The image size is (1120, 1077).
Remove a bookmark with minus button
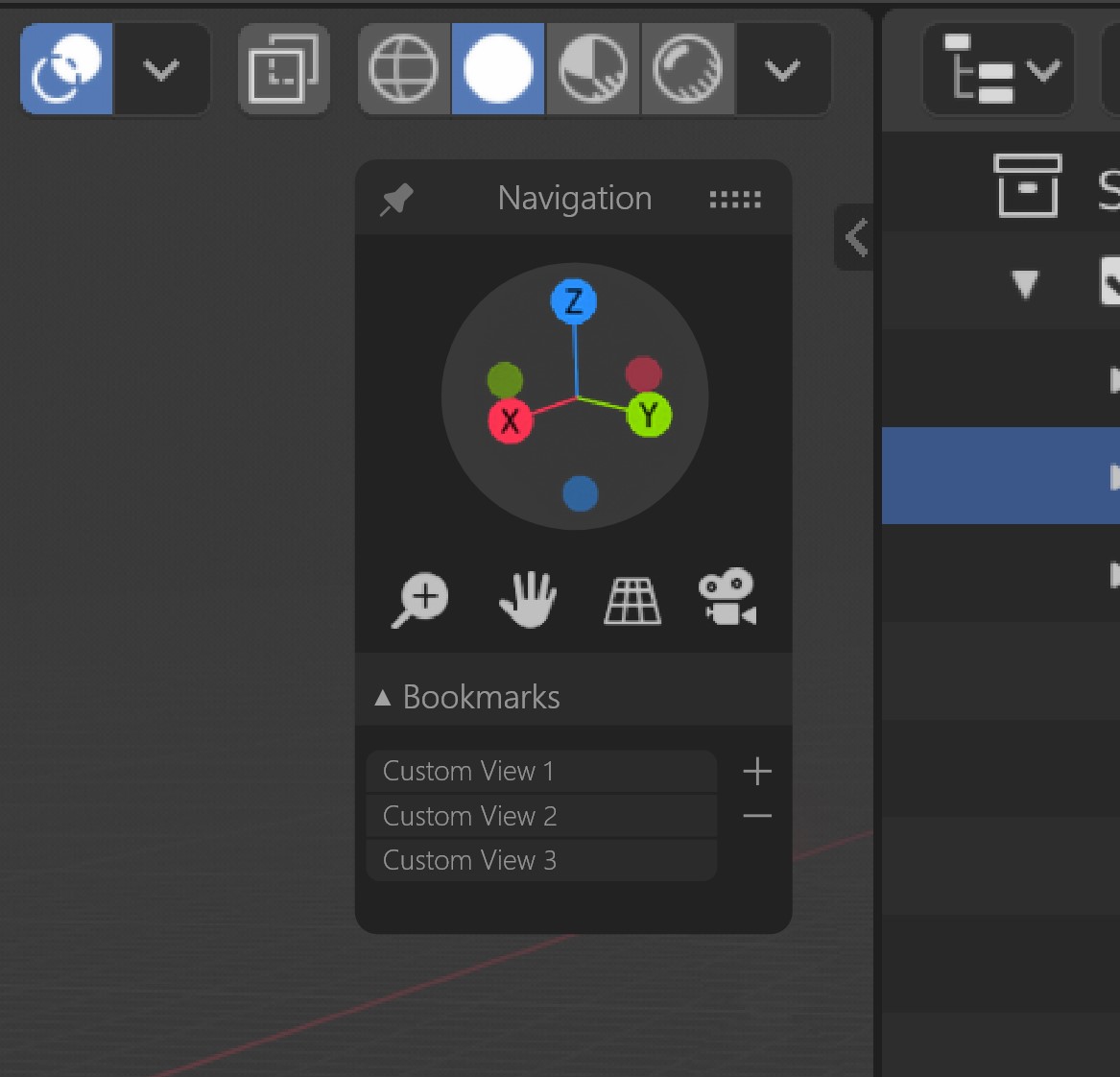[x=757, y=816]
